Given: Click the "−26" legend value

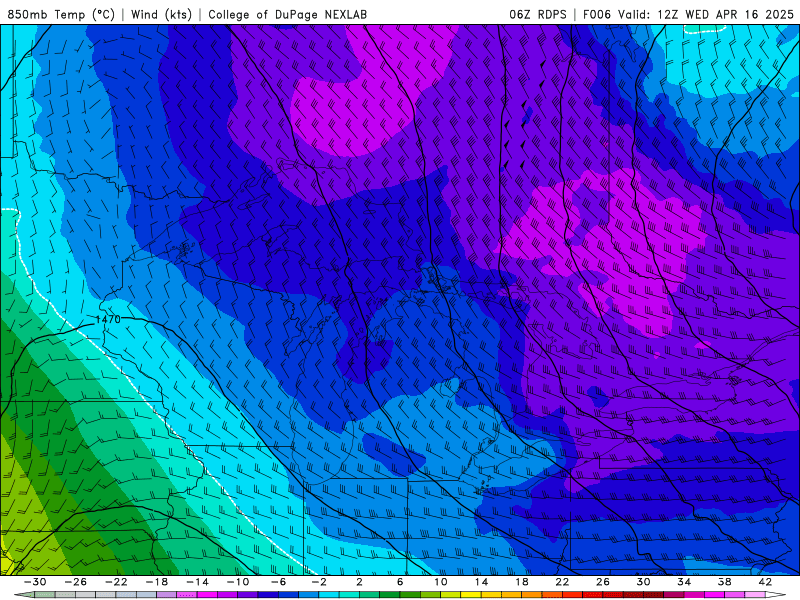Looking at the screenshot, I should tap(76, 582).
